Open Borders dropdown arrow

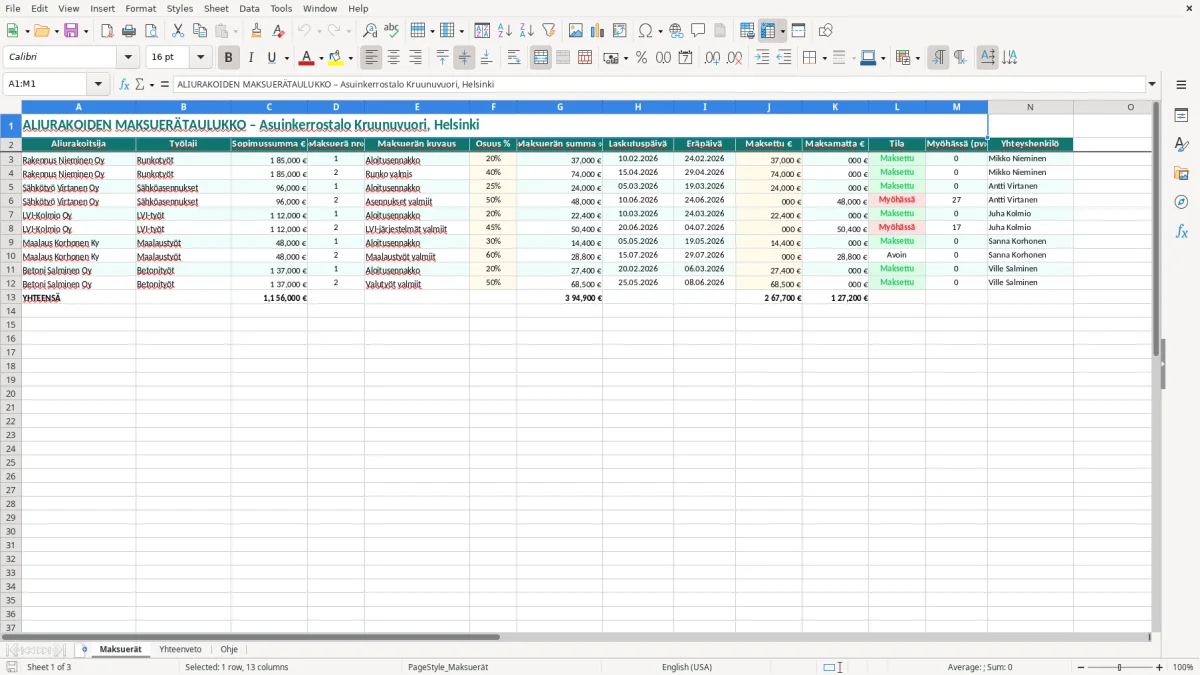pos(824,58)
